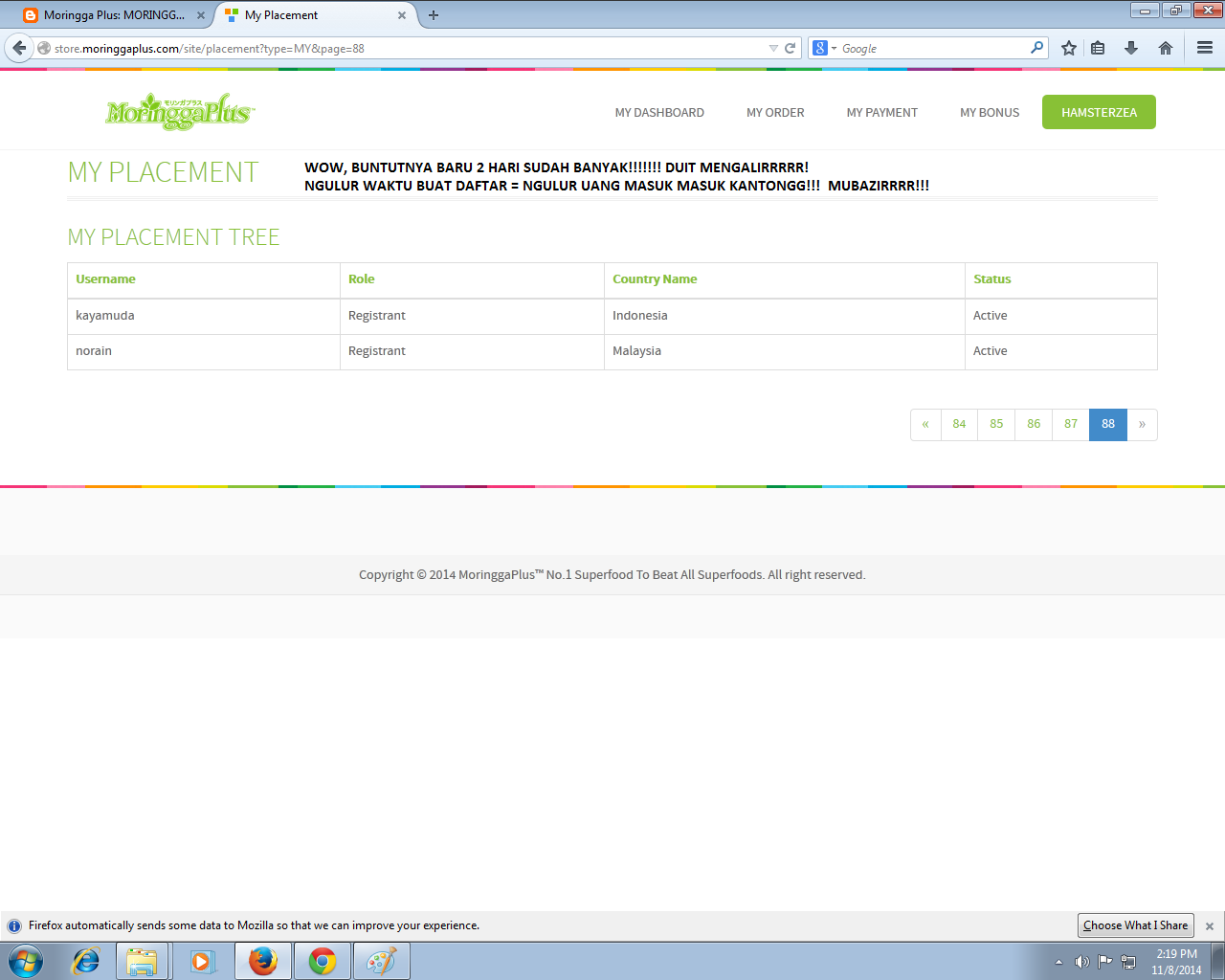Expand the URL history dropdown arrow
The height and width of the screenshot is (980, 1225).
coord(773,48)
